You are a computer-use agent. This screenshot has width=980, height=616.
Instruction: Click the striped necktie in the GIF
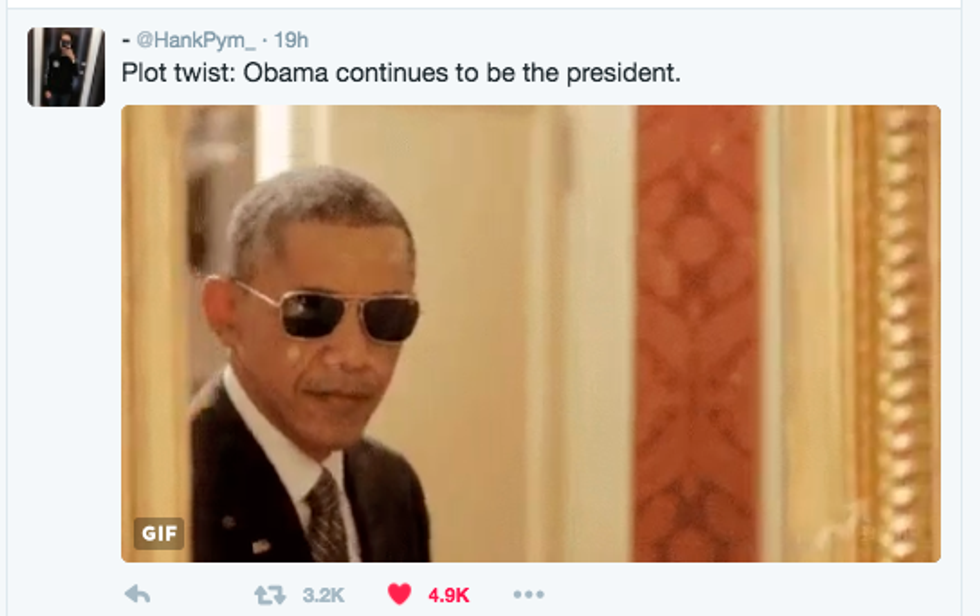tap(326, 517)
